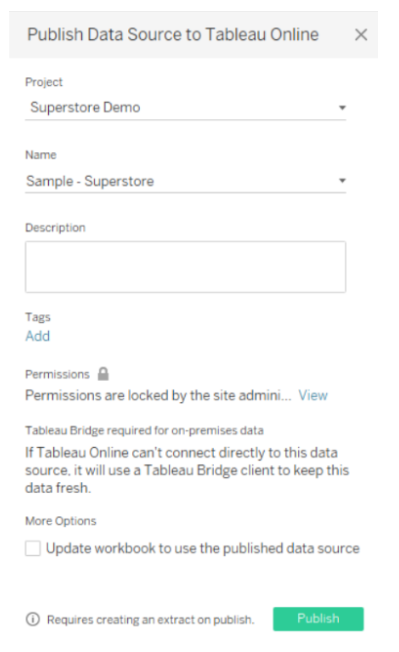Click the Requires creating an extract notice
399x652 pixels.
tap(150, 620)
